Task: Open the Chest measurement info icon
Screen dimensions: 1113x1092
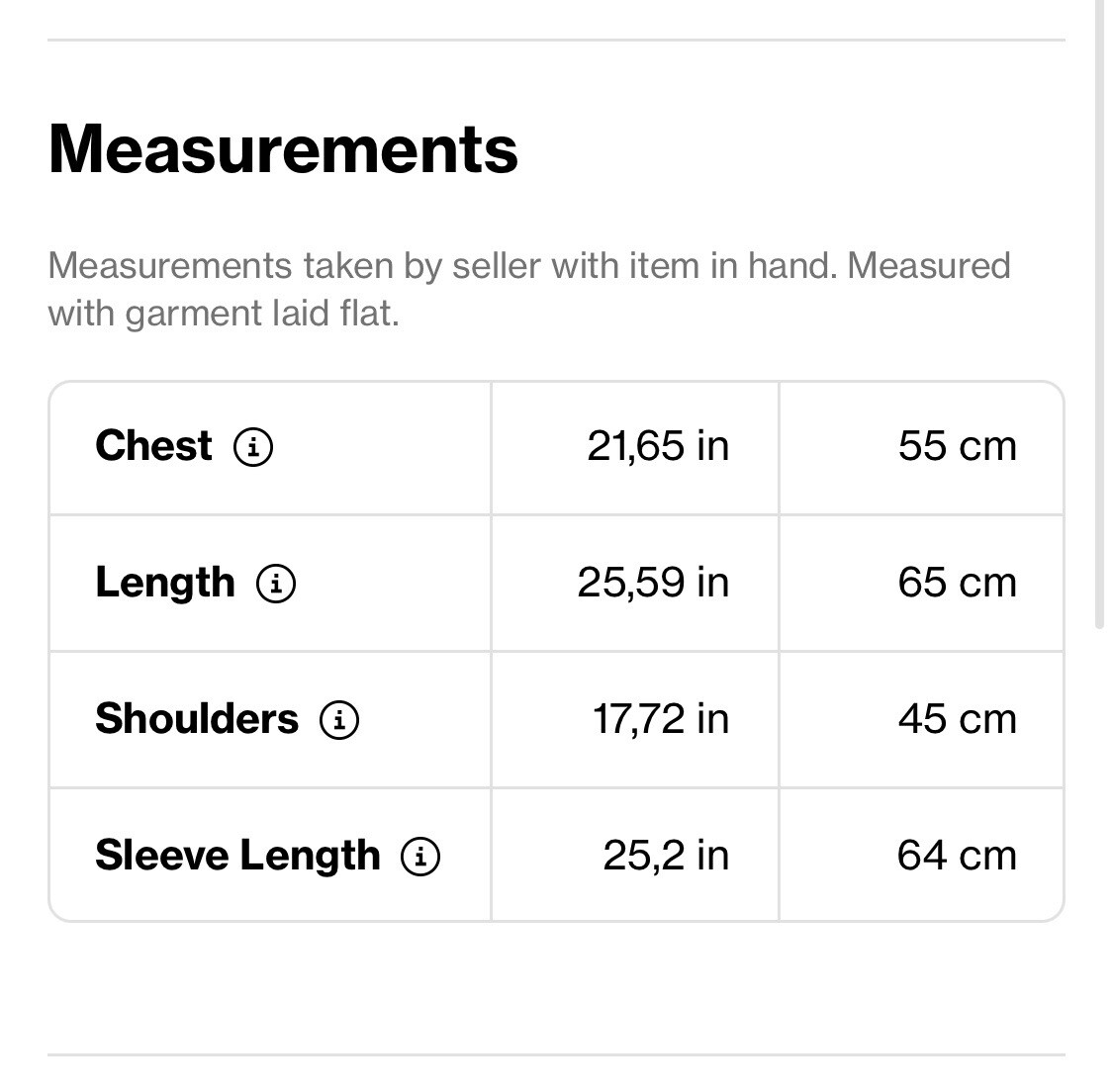Action: [x=253, y=447]
